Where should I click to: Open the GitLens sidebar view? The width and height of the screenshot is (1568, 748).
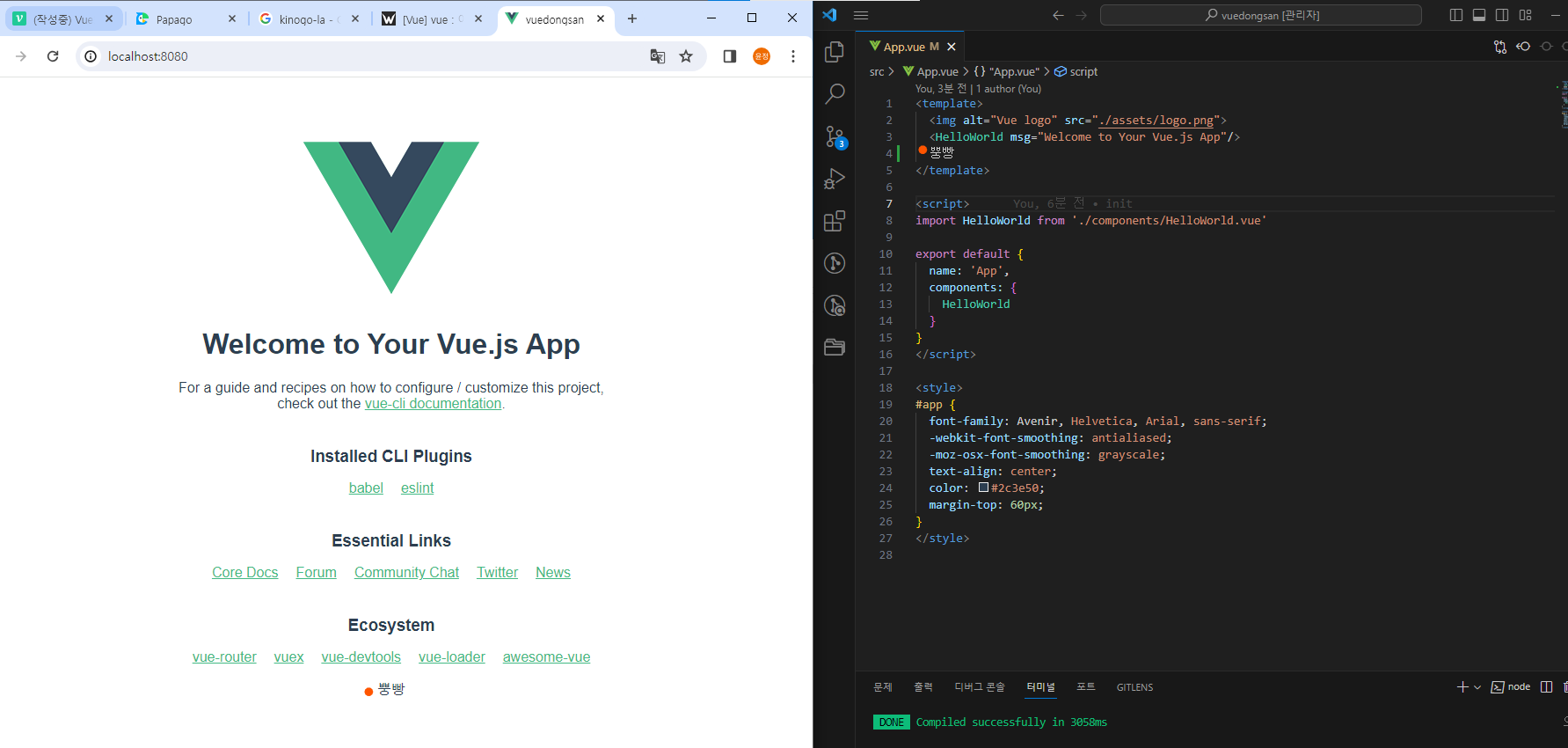pos(835,263)
